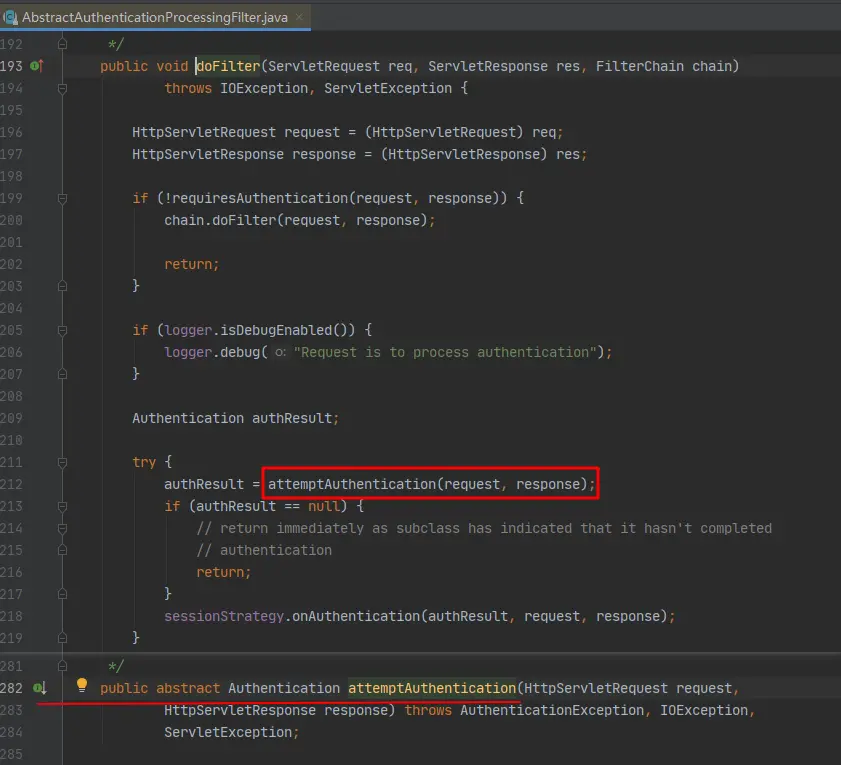Click line number 193 in the gutter

[11, 66]
